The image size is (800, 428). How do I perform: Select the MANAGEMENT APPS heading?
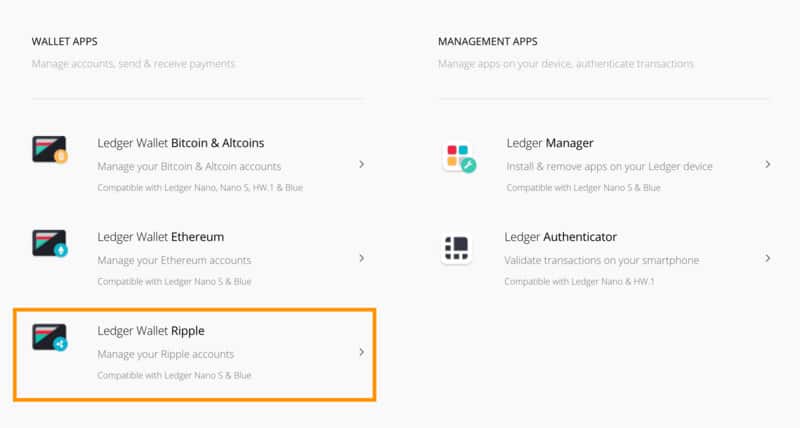tap(488, 42)
